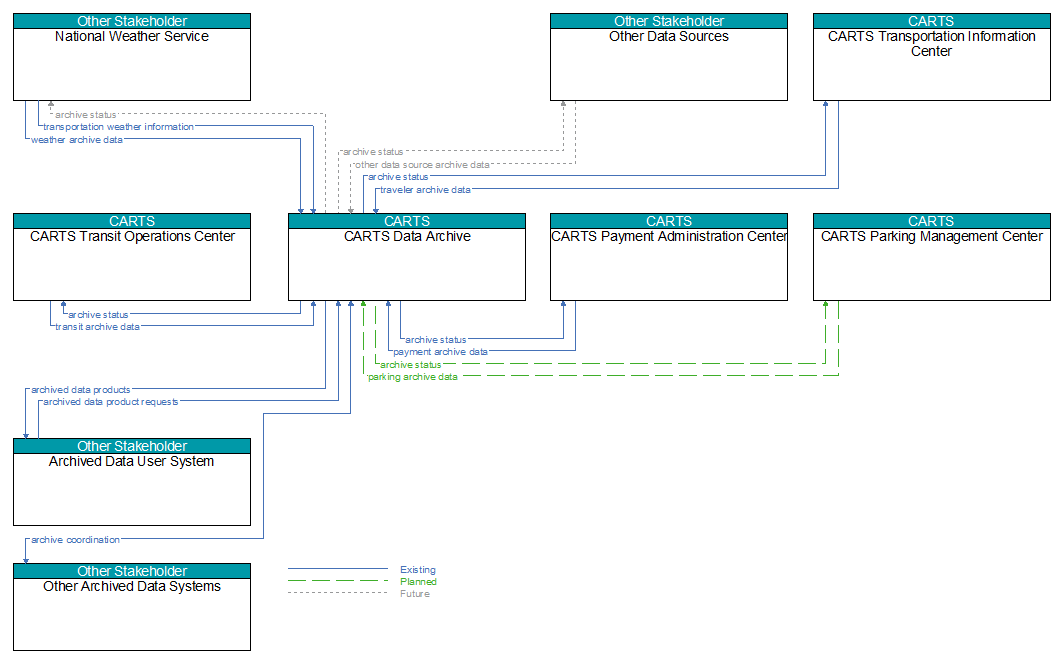The width and height of the screenshot is (1061, 664).
Task: Click the CARTS header above Parking Management Center
Action: click(932, 221)
